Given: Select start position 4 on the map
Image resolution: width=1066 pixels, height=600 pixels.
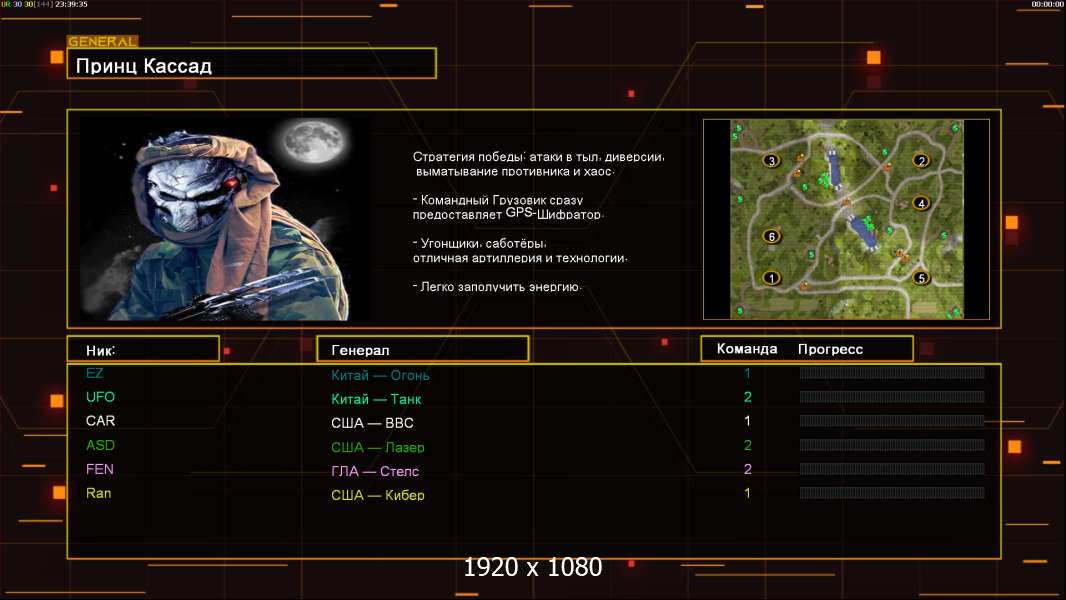Looking at the screenshot, I should point(921,203).
